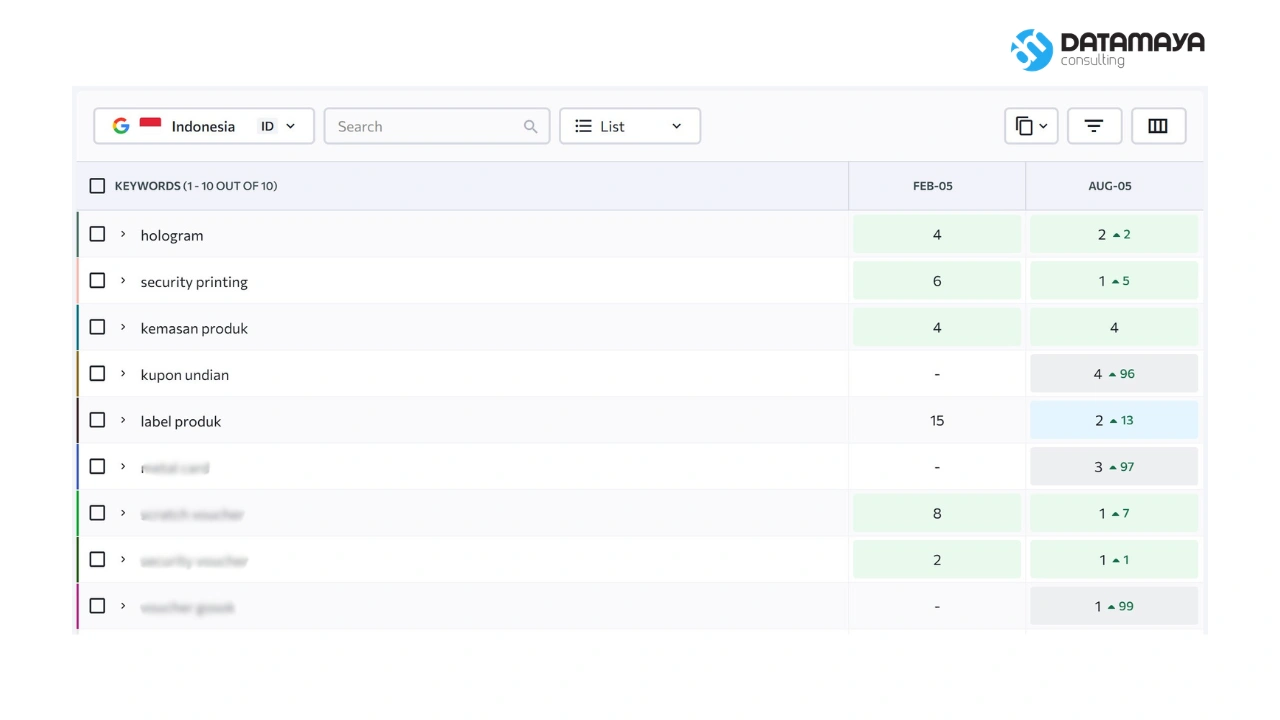Check the kemasan produk row checkbox
This screenshot has height=720, width=1280.
(x=97, y=327)
